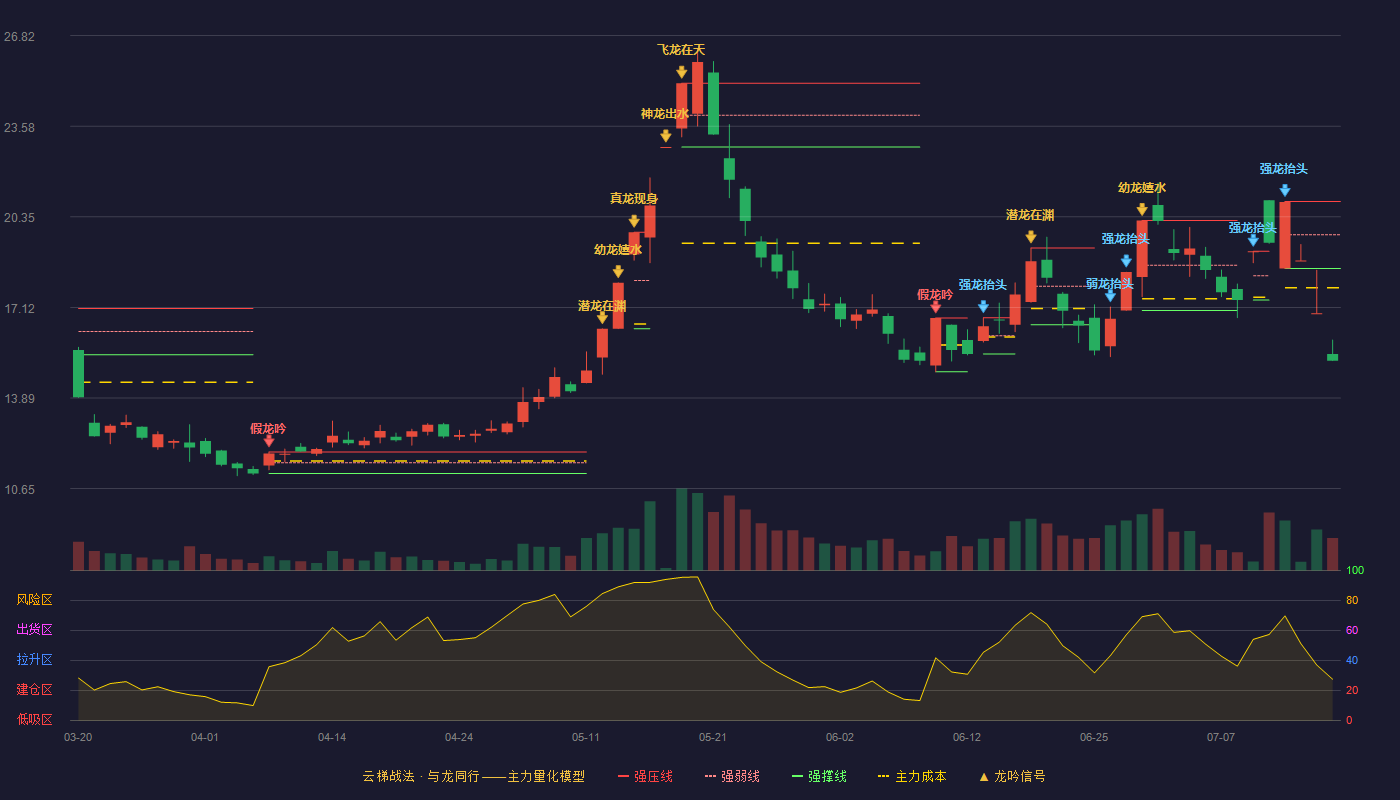Click the 06-25 date label

point(1094,737)
